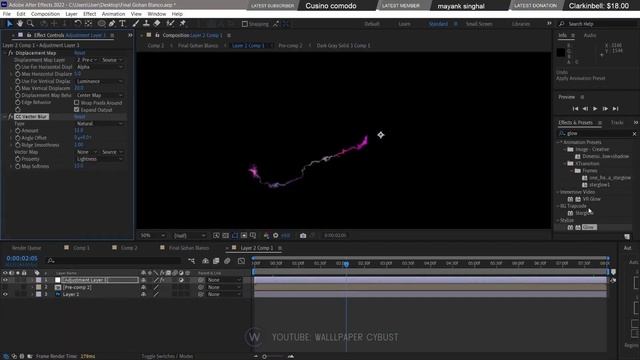Enable the Snapping checkbox
This screenshot has width=640, height=360.
click(x=244, y=24)
